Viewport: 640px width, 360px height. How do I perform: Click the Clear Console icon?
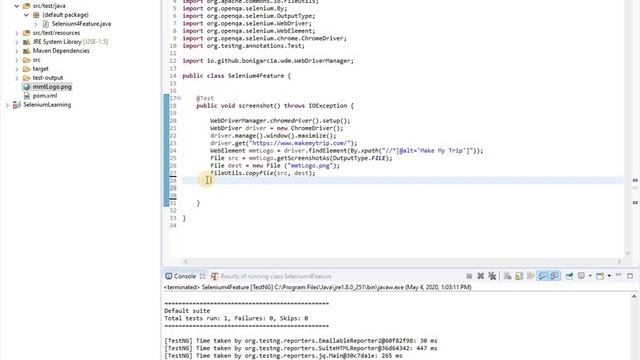507,276
